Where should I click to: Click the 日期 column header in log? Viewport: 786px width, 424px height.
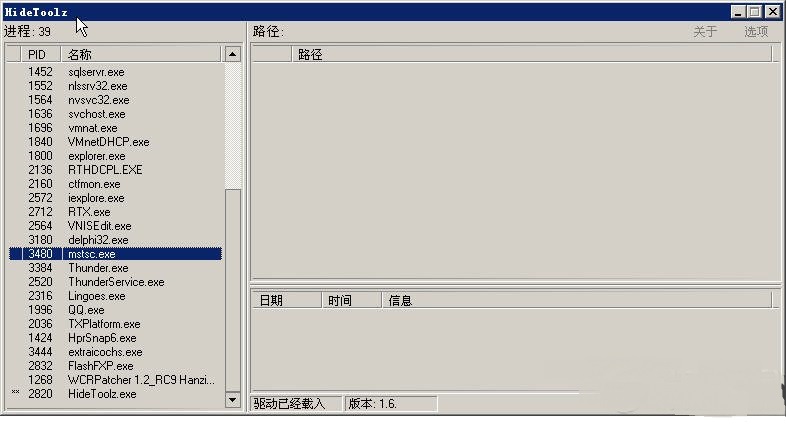(x=286, y=300)
